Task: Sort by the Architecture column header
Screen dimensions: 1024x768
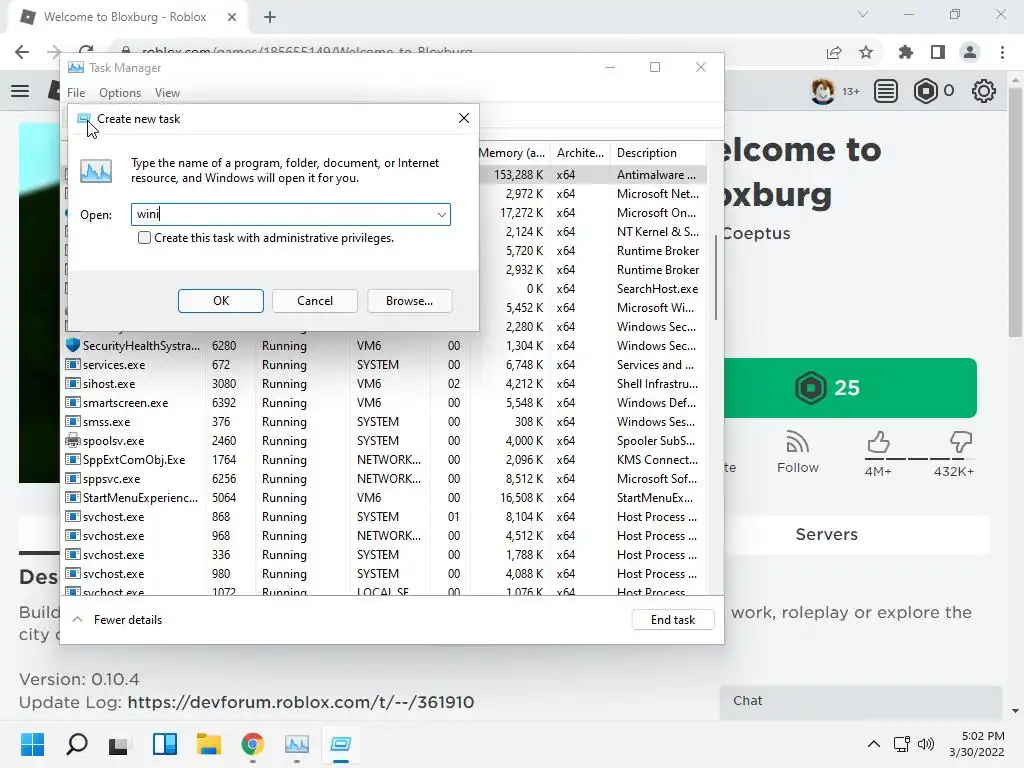Action: point(580,153)
